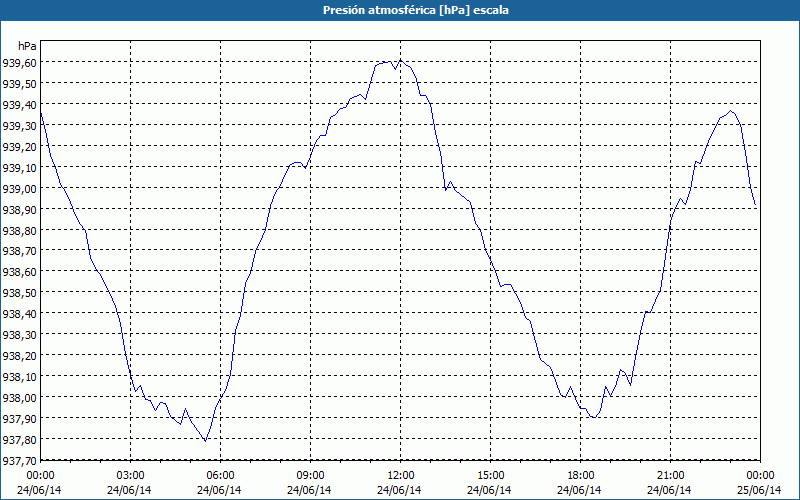800x500 pixels.
Task: Click the 939,10 y-axis value
Action: [19, 167]
